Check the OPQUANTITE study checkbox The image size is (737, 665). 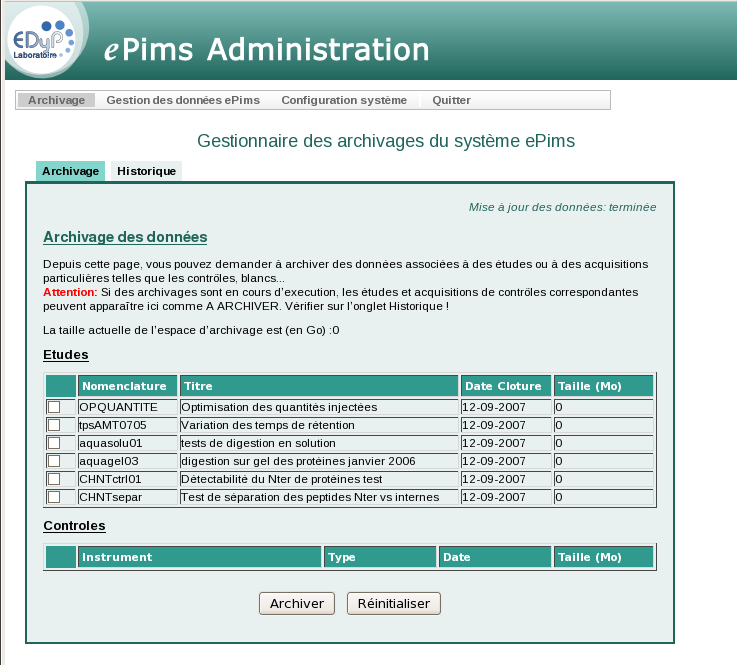(x=54, y=407)
